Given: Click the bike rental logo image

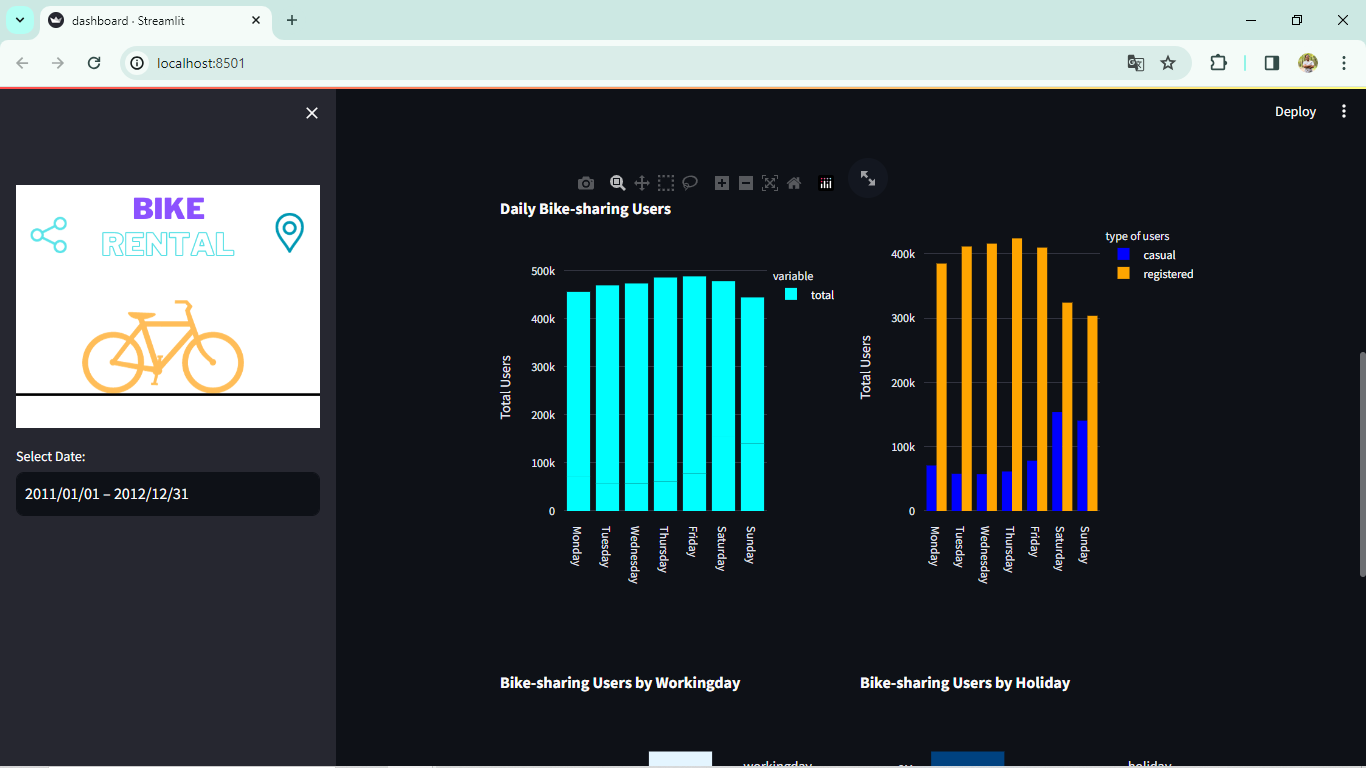Looking at the screenshot, I should coord(168,306).
